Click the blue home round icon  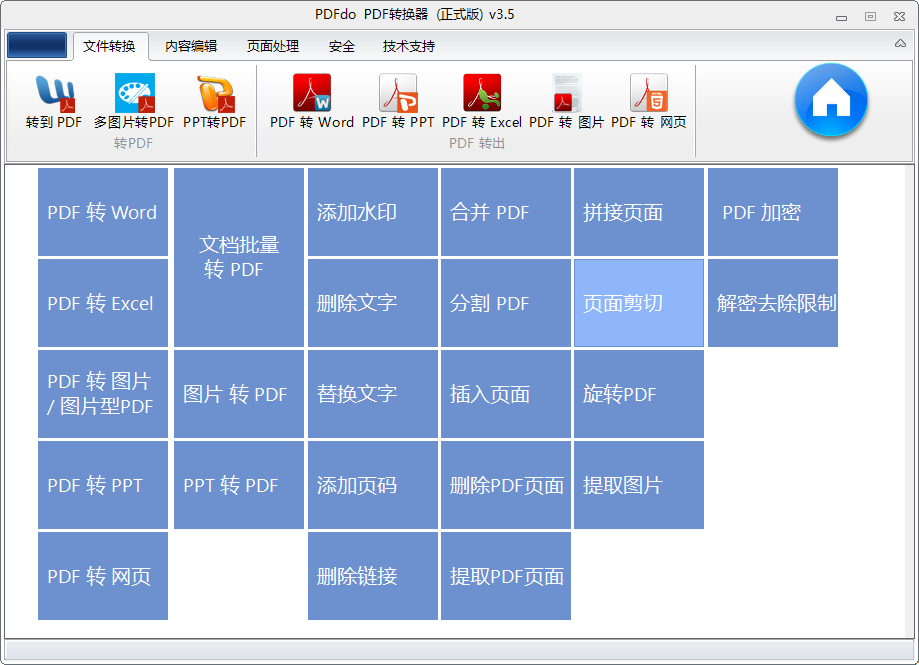coord(831,100)
